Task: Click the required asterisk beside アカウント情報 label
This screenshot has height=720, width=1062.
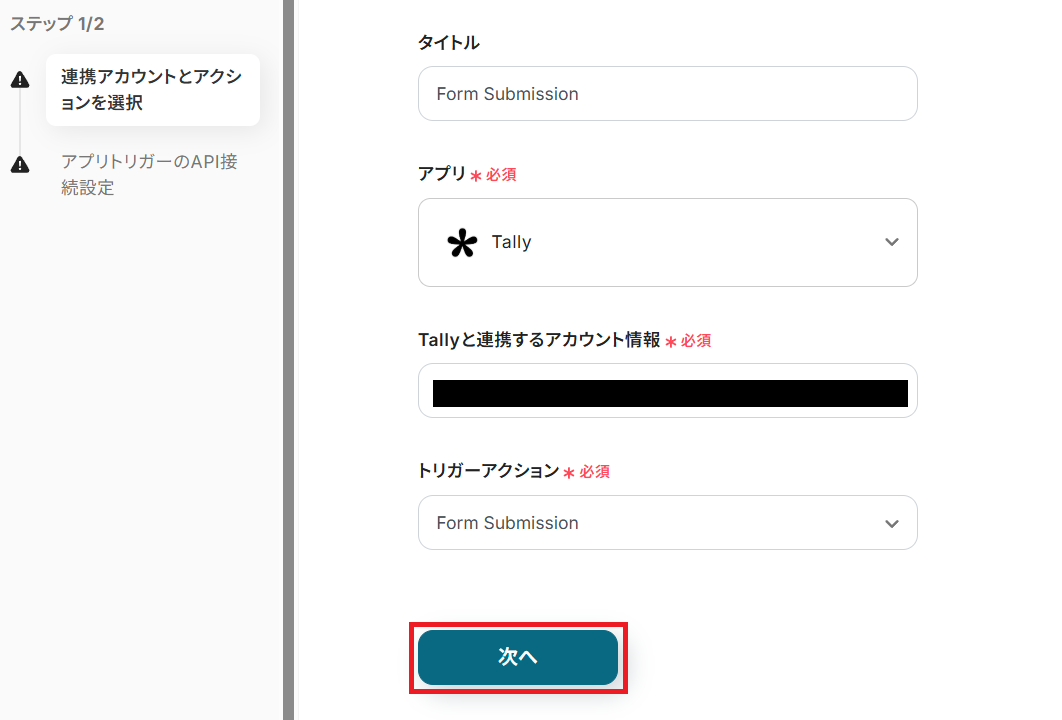Action: tap(671, 342)
